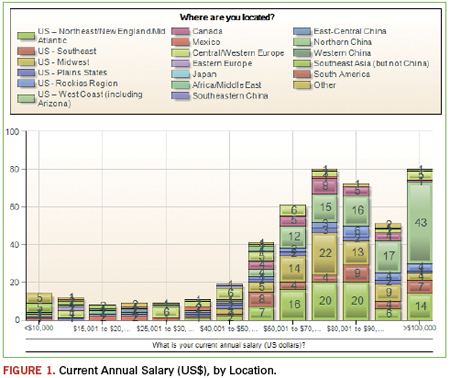This screenshot has width=450, height=378.
Task: Click the Northern China legend swatch
Action: pos(302,42)
